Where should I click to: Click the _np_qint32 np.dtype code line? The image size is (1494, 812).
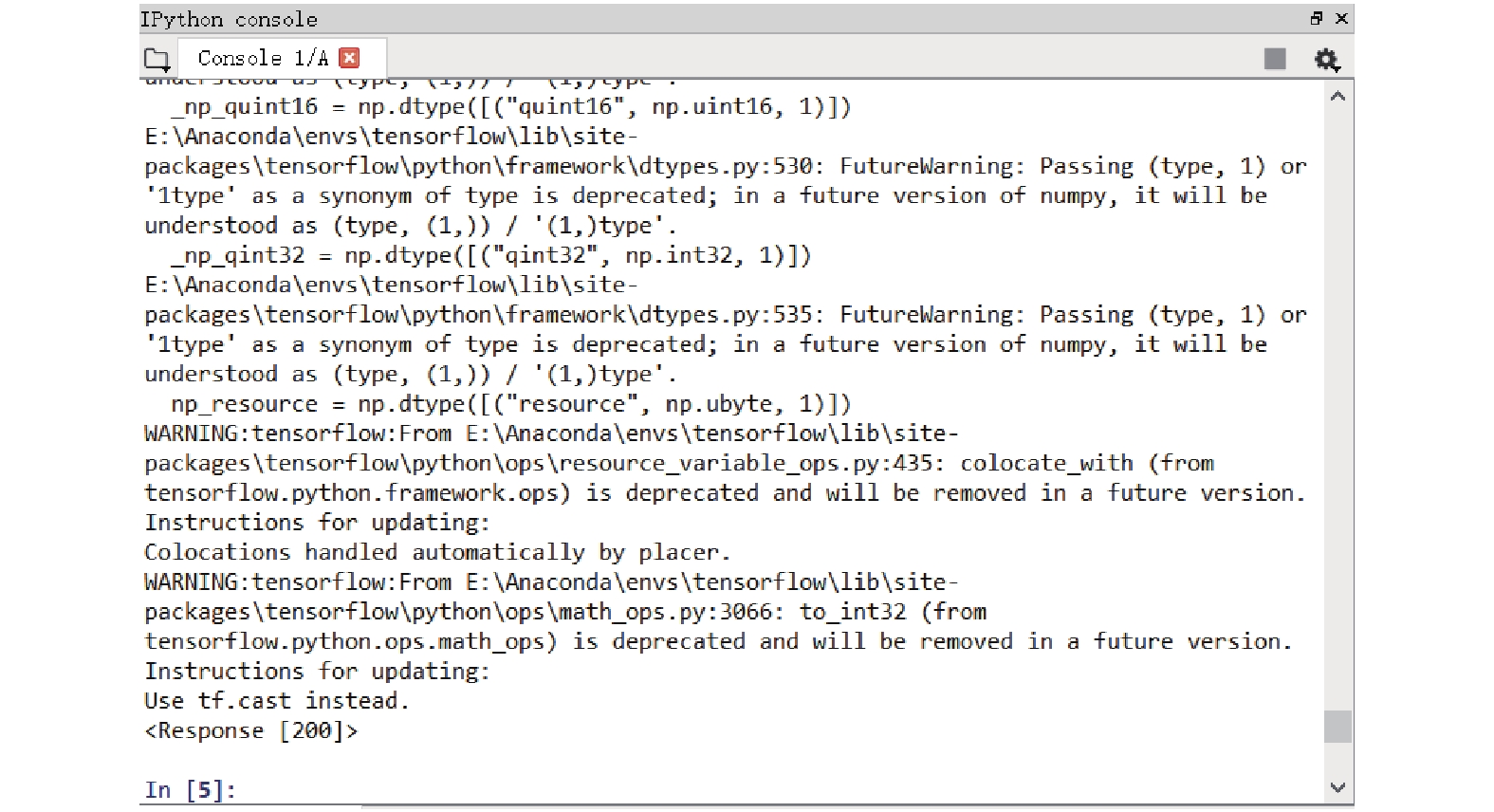pyautogui.click(x=490, y=255)
